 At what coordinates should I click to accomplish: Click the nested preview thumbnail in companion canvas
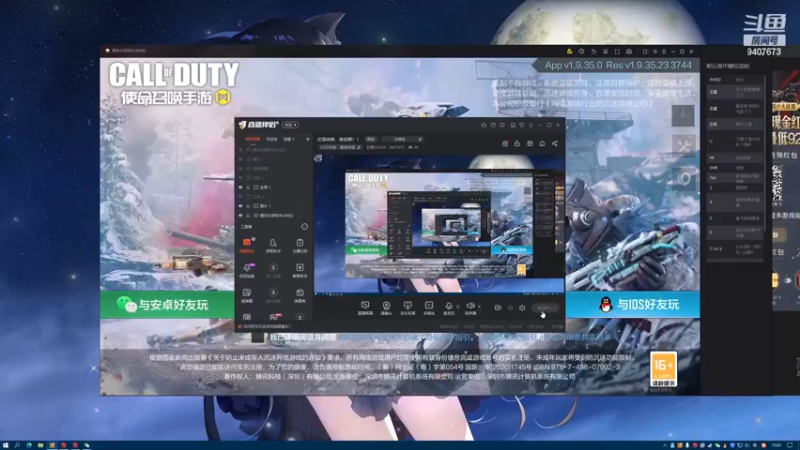(439, 224)
